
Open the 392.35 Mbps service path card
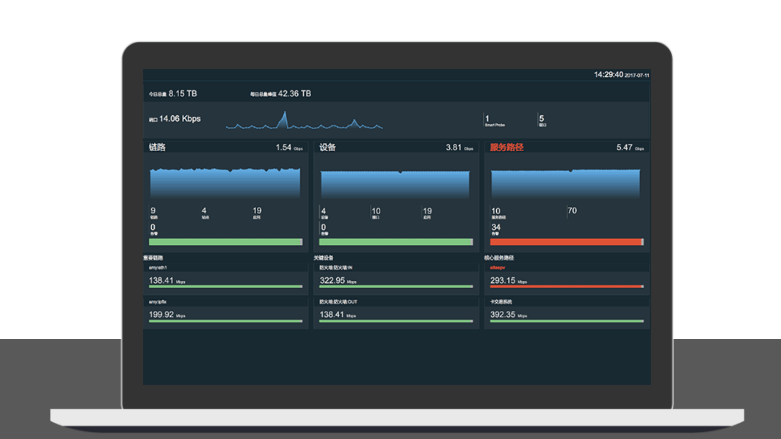[x=566, y=313]
